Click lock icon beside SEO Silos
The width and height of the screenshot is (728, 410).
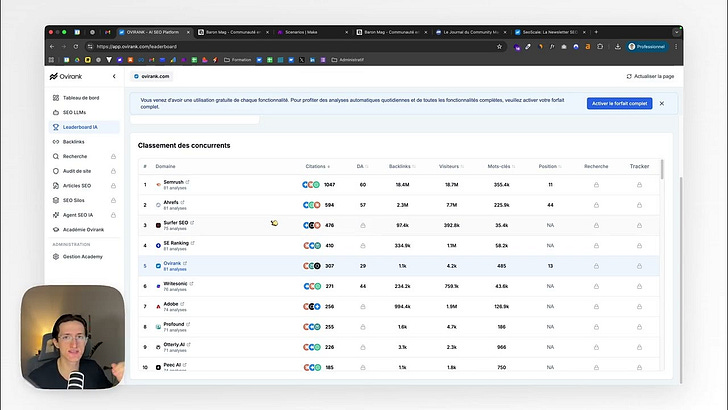click(x=113, y=201)
